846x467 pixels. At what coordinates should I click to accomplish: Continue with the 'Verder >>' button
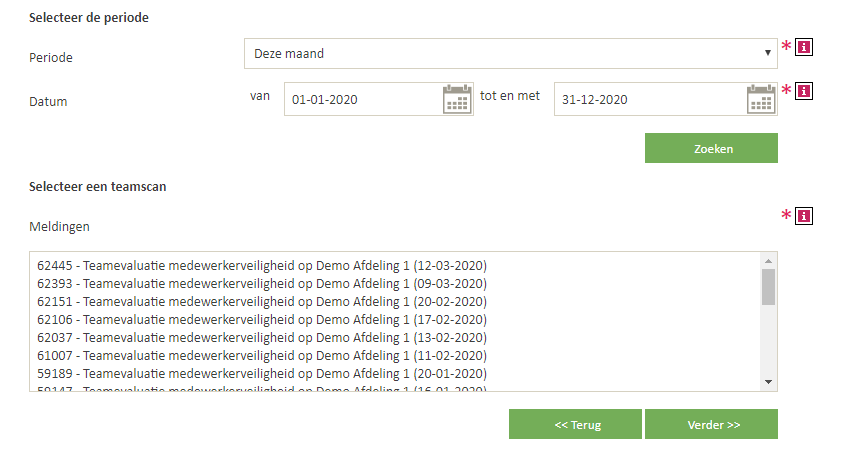(711, 424)
